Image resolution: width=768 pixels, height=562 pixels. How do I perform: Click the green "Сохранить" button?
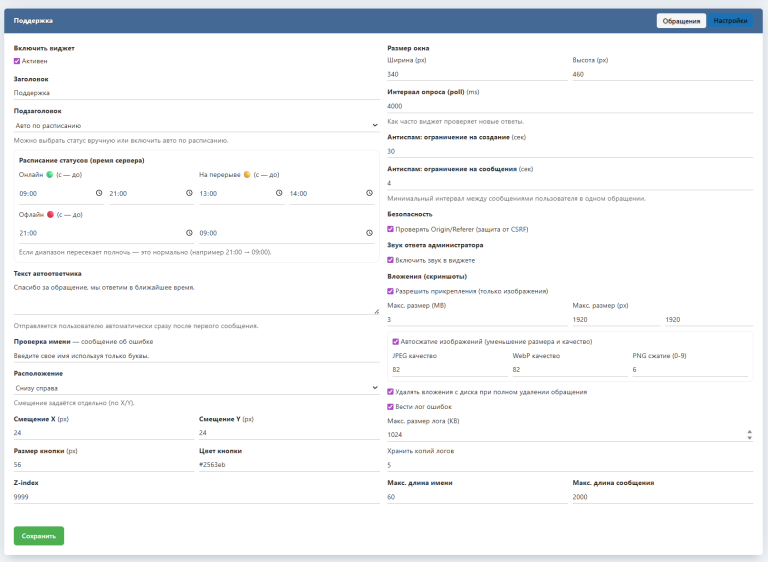(x=38, y=536)
